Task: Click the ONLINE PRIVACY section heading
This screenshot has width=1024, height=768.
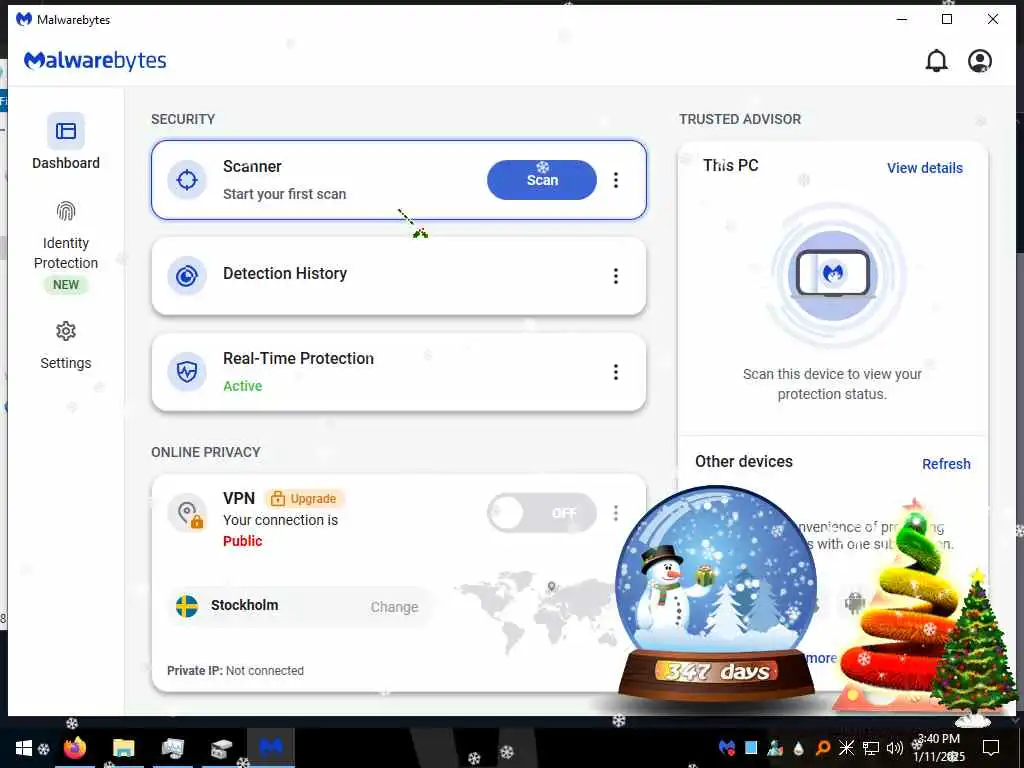Action: (206, 452)
